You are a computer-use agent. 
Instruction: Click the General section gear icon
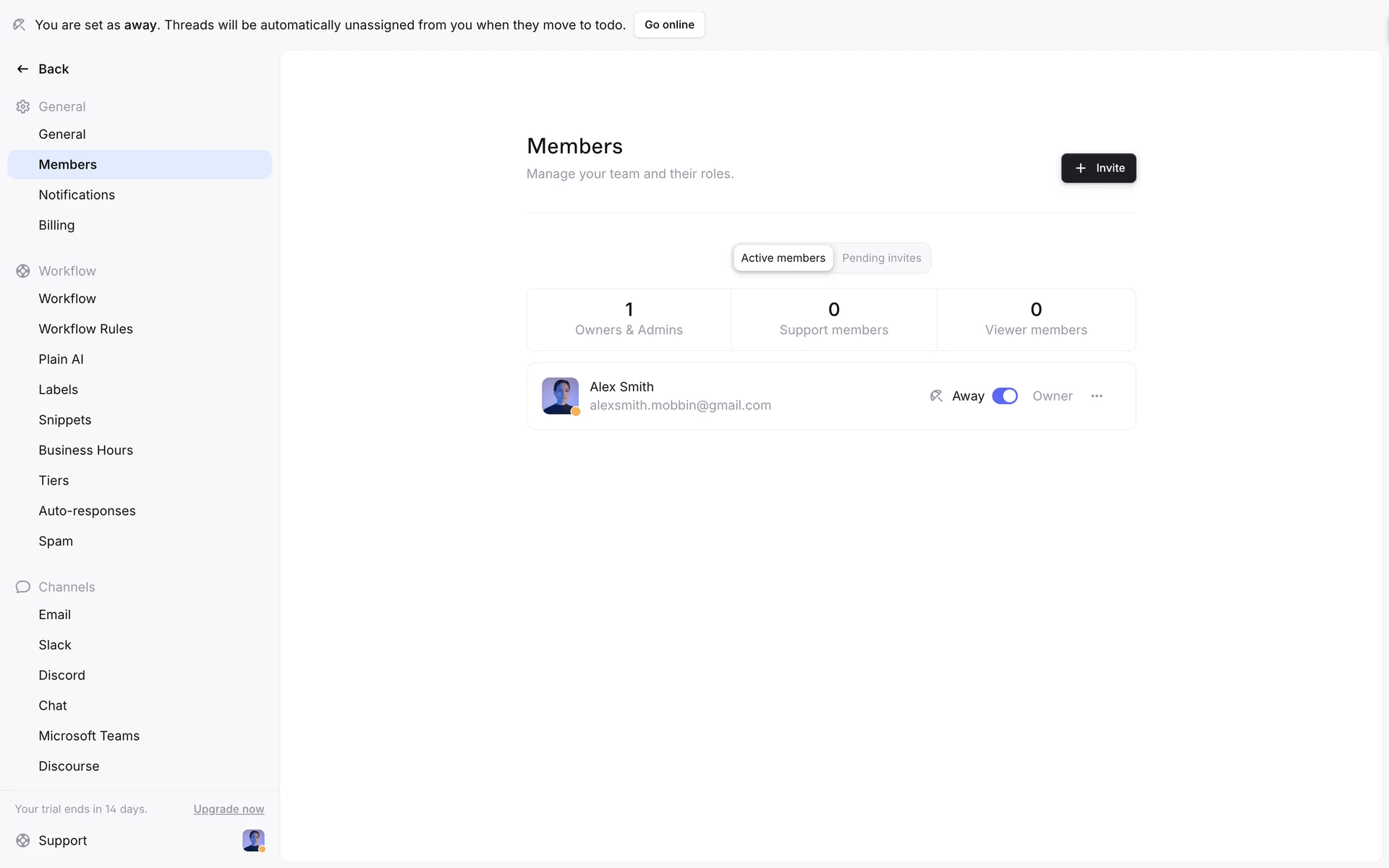click(22, 106)
